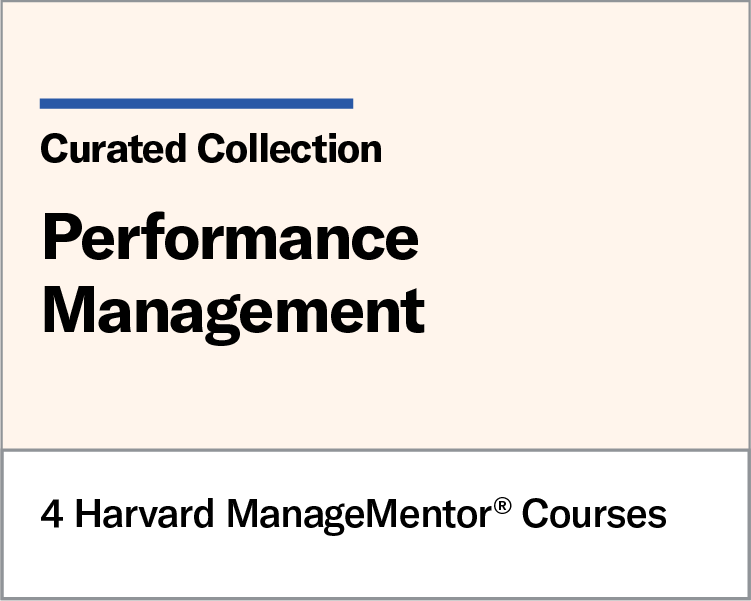
Task: Click the capital C of Curated
Action: [x=55, y=148]
